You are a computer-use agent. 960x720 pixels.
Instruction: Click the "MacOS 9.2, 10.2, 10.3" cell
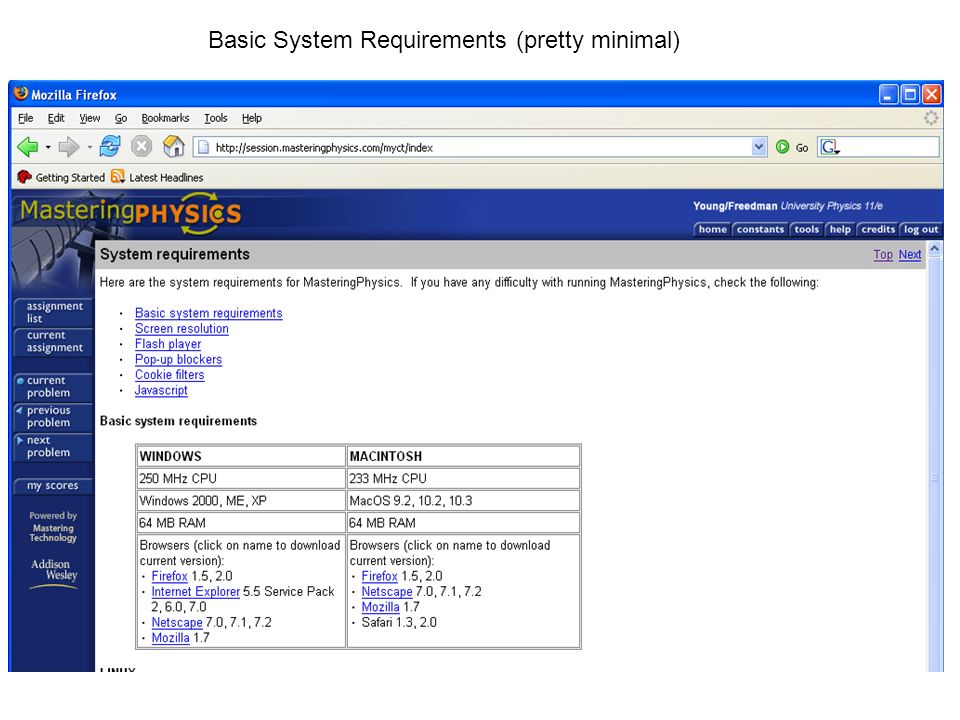tap(463, 501)
